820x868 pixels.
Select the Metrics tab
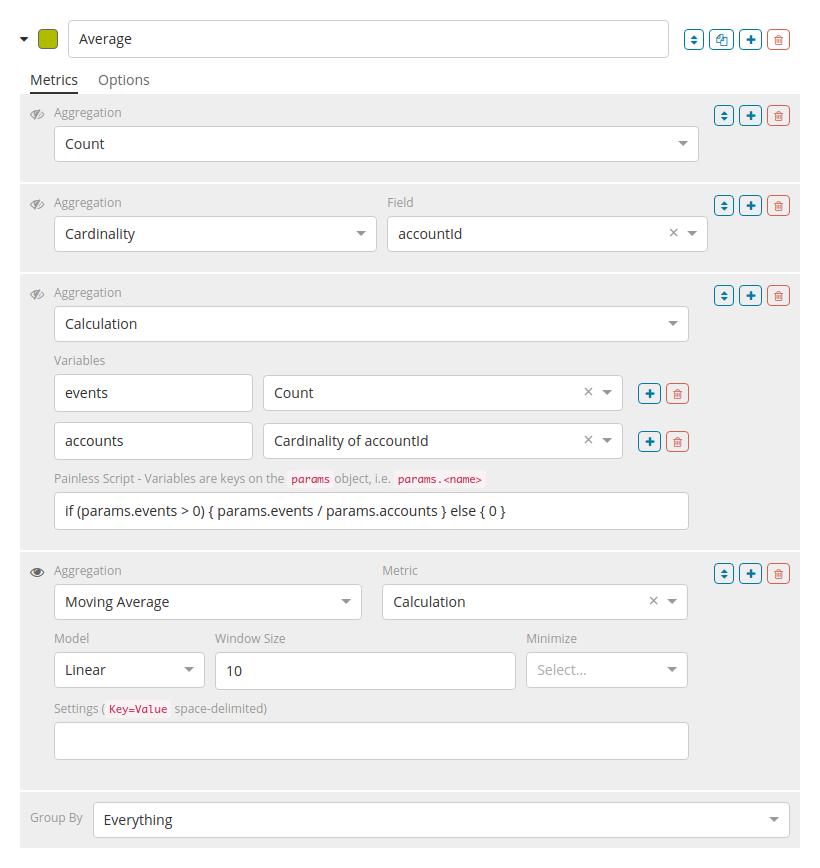point(54,80)
